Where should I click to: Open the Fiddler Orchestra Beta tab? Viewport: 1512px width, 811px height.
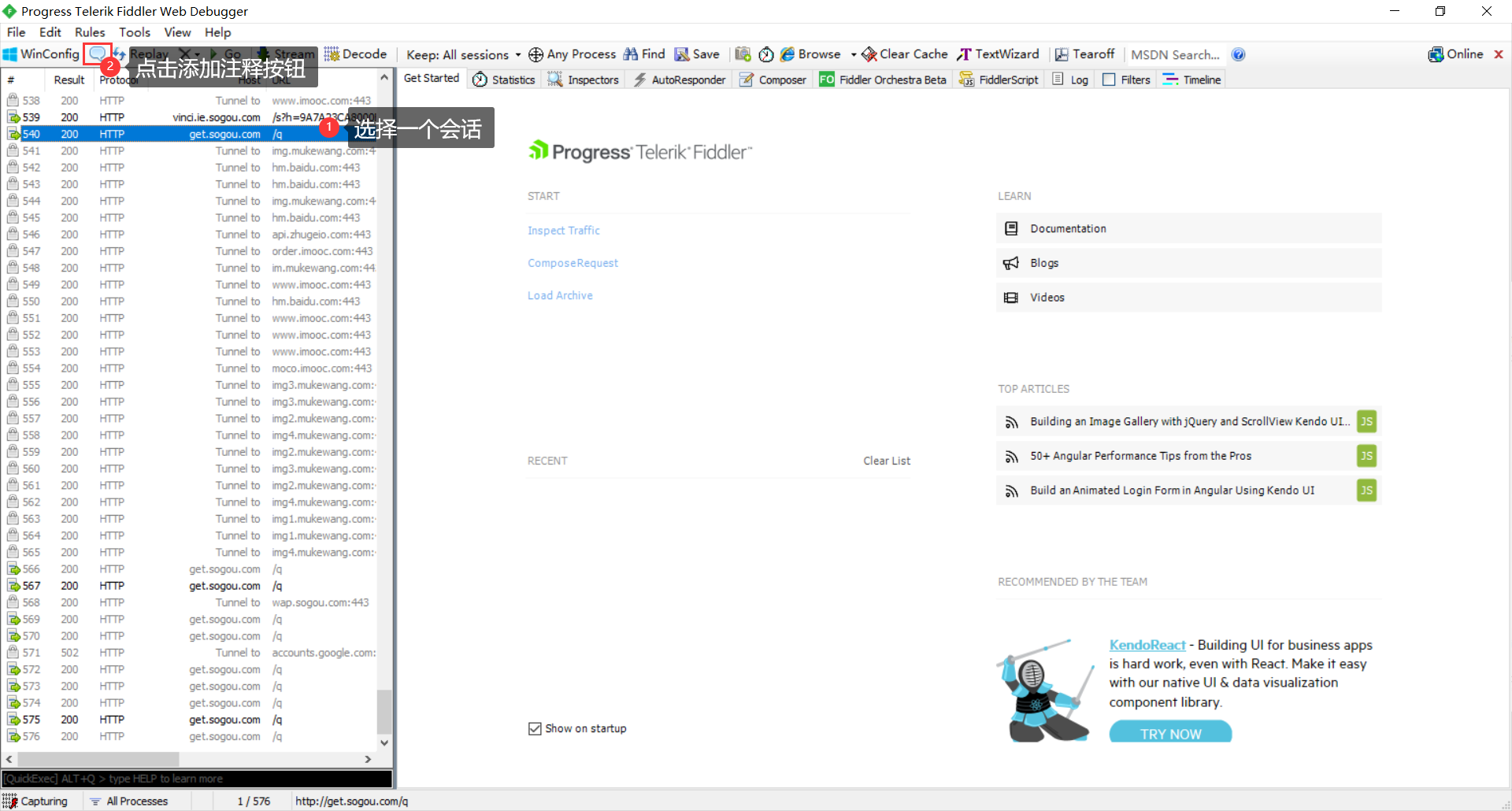[x=883, y=80]
